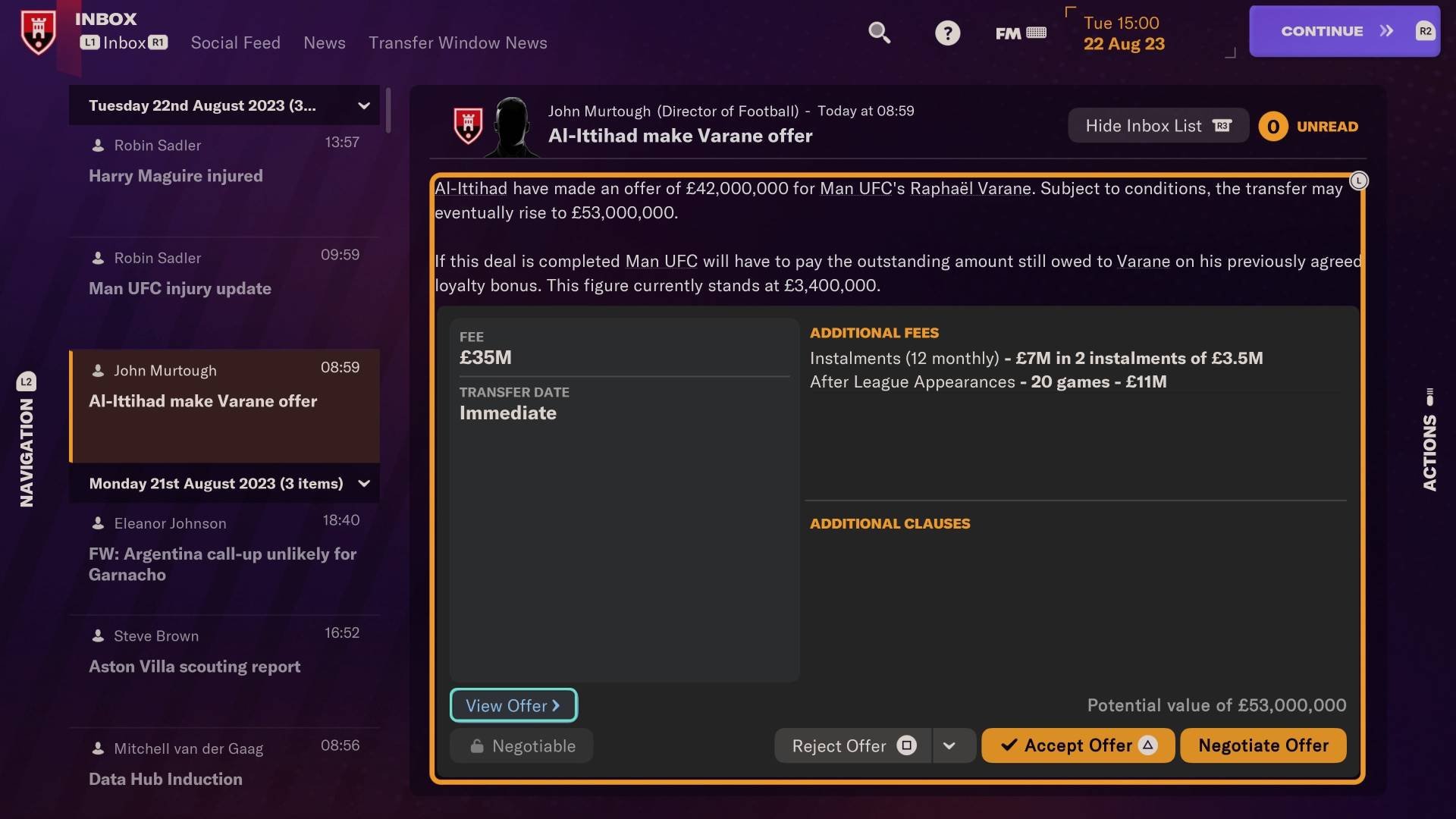1456x819 pixels.
Task: Click the Al-Ittihad club crest icon in message
Action: click(x=466, y=124)
